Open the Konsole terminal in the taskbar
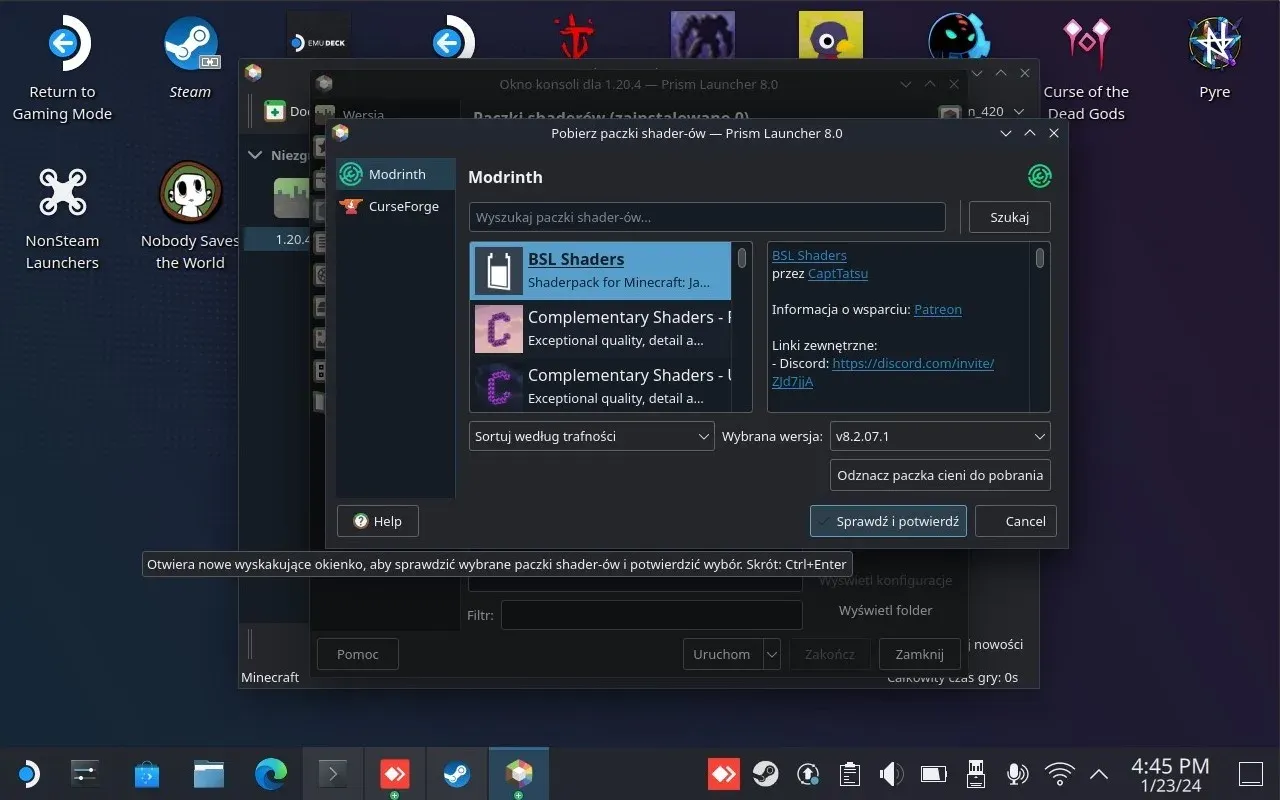 pos(333,773)
